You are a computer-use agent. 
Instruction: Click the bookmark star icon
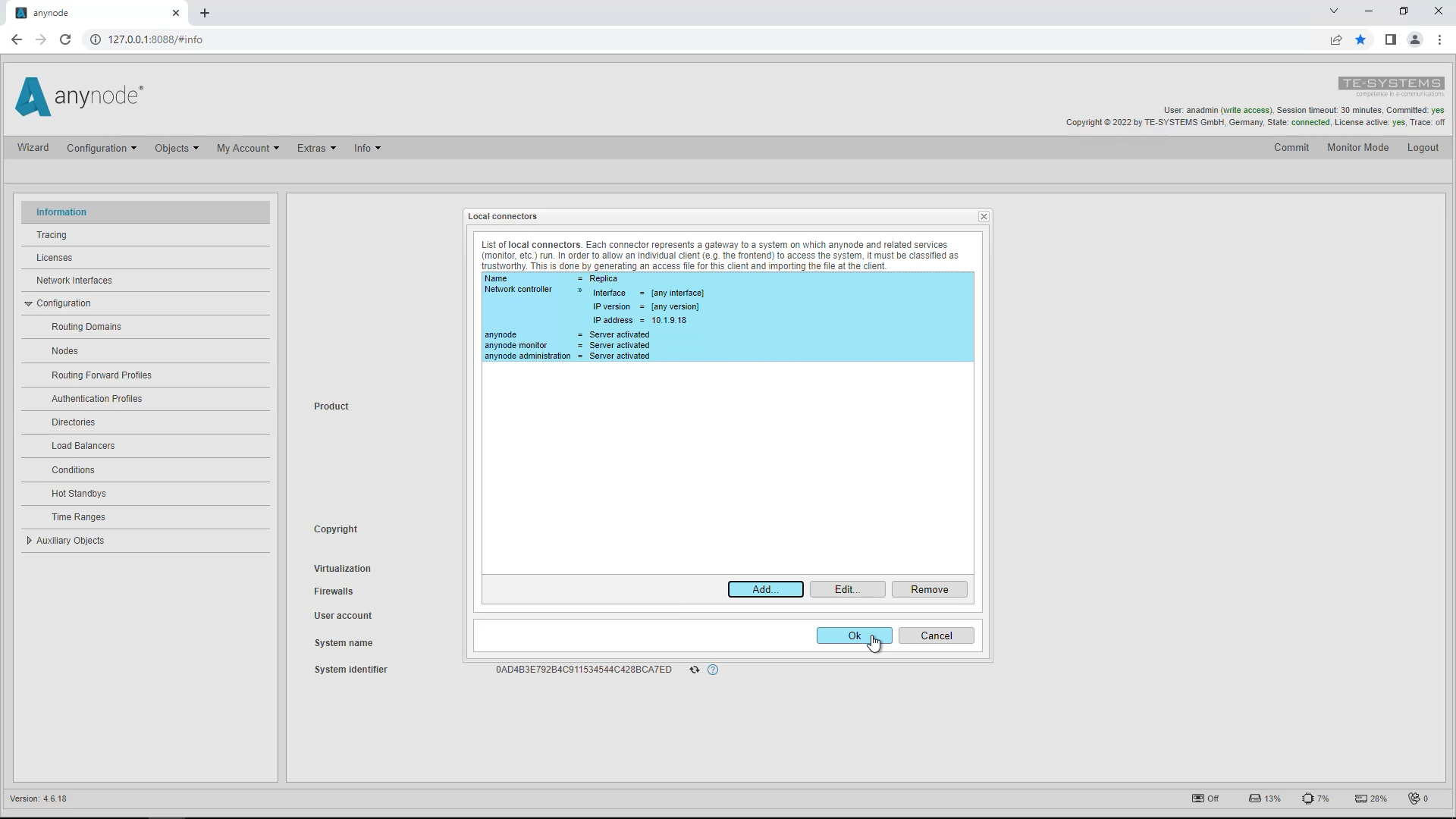1360,39
